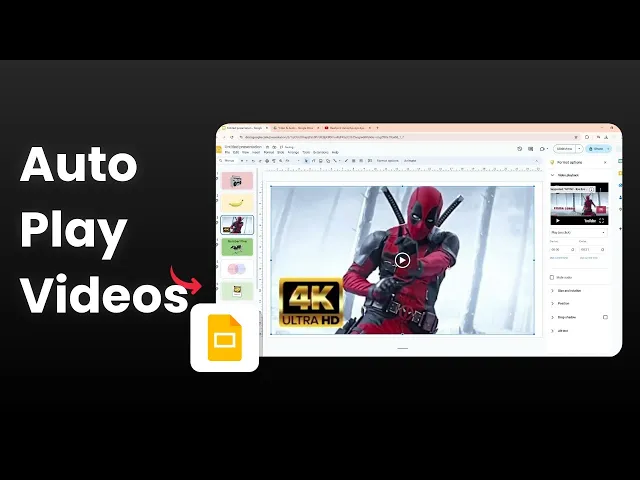The image size is (640, 480).
Task: Expand the Size and rotation section
Action: [x=553, y=291]
